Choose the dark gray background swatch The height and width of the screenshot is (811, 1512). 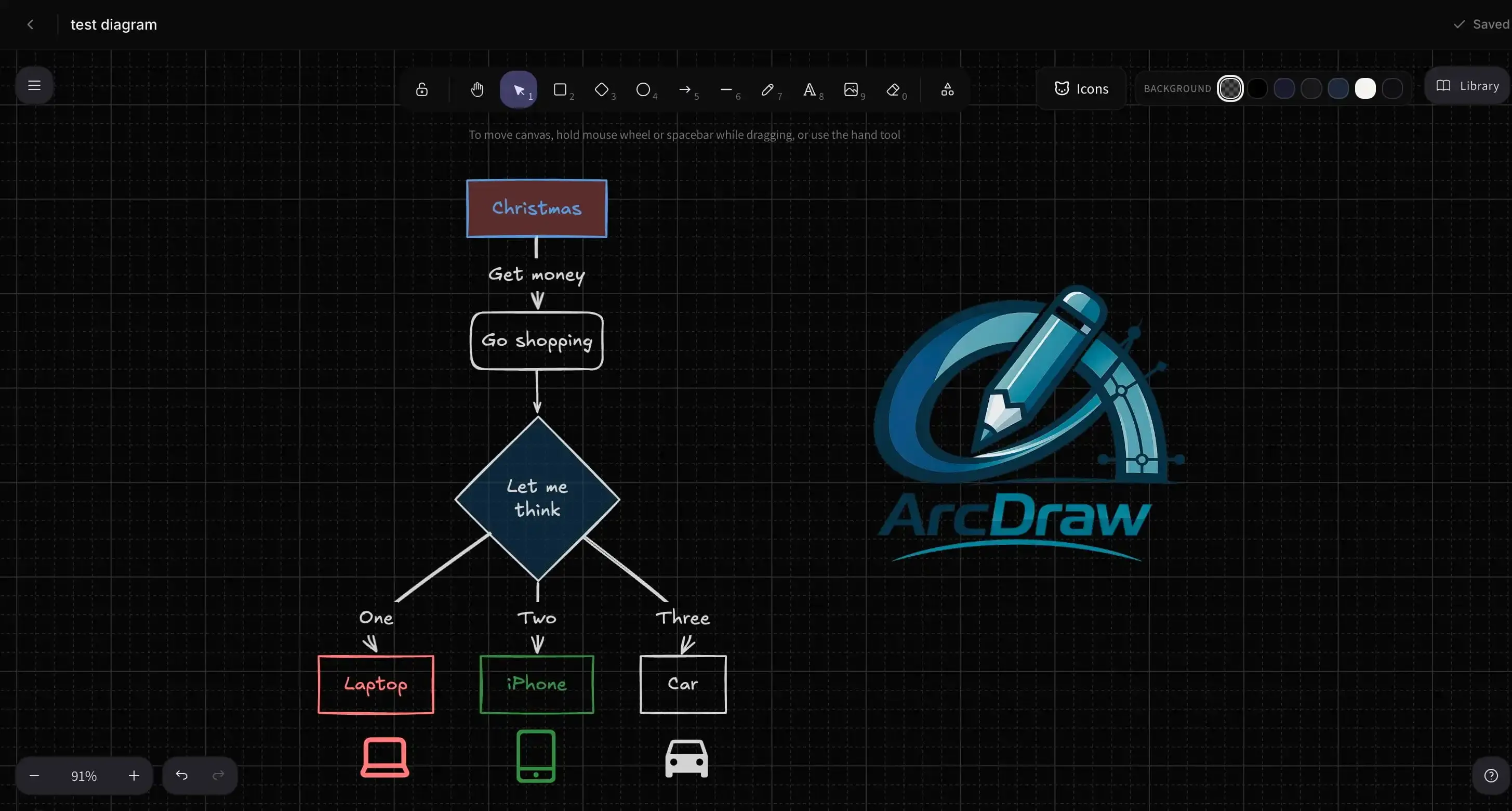point(1311,89)
